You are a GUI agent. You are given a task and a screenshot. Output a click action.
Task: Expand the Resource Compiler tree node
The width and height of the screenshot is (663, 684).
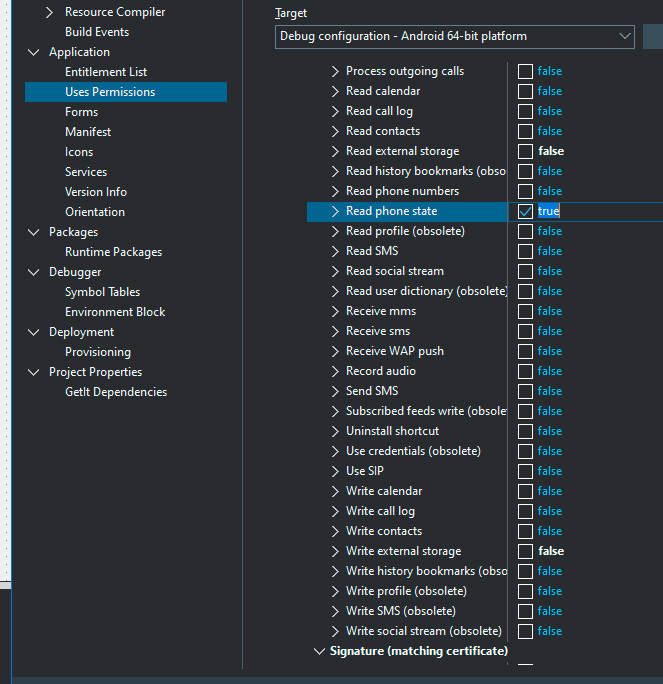(49, 12)
